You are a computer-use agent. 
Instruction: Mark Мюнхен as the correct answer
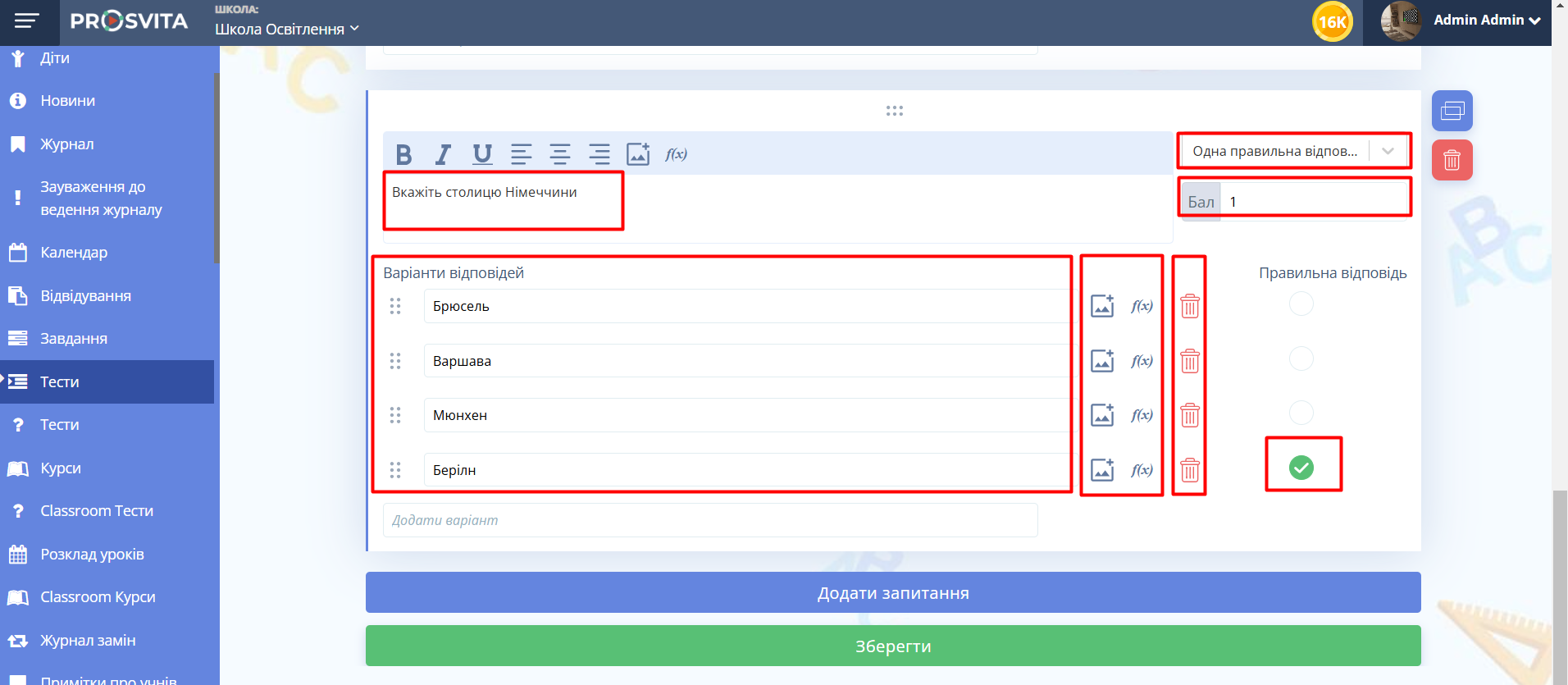click(x=1301, y=413)
